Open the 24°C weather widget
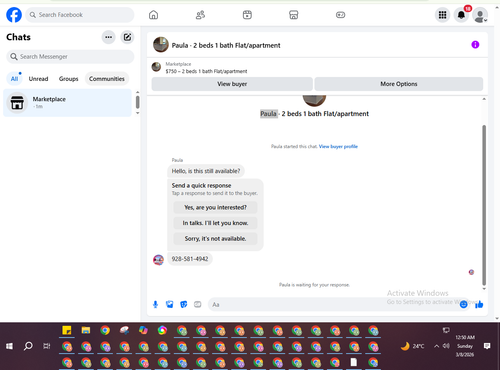The height and width of the screenshot is (370, 500). 412,346
